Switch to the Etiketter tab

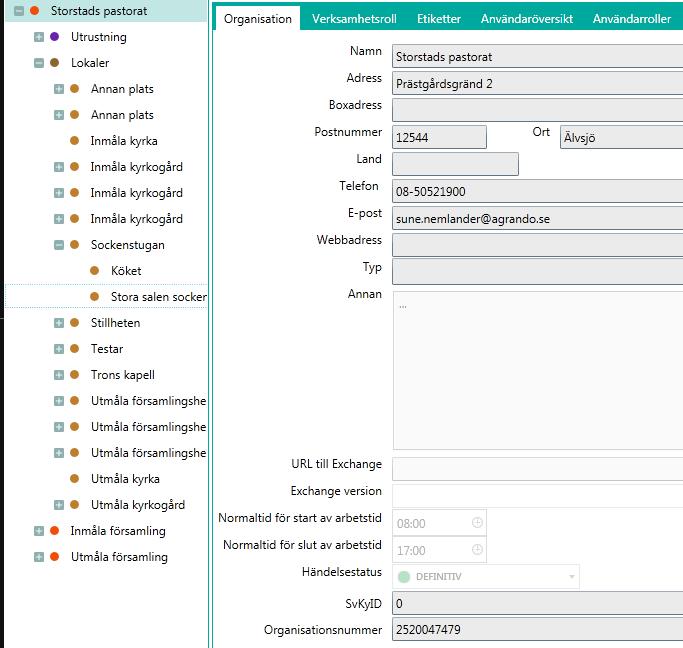[439, 19]
